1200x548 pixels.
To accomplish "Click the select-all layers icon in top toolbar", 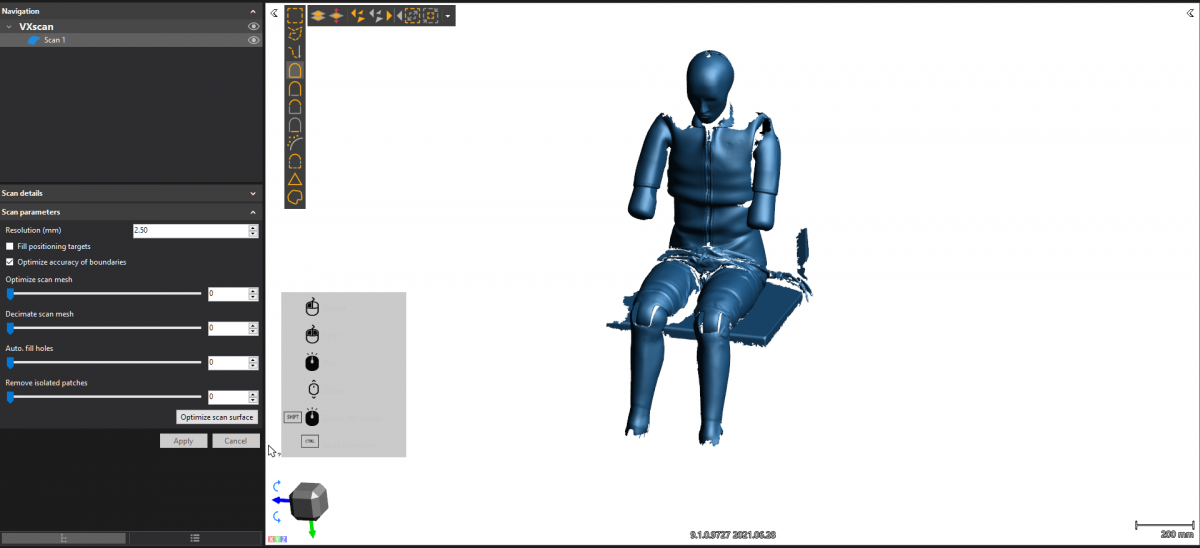I will [316, 15].
